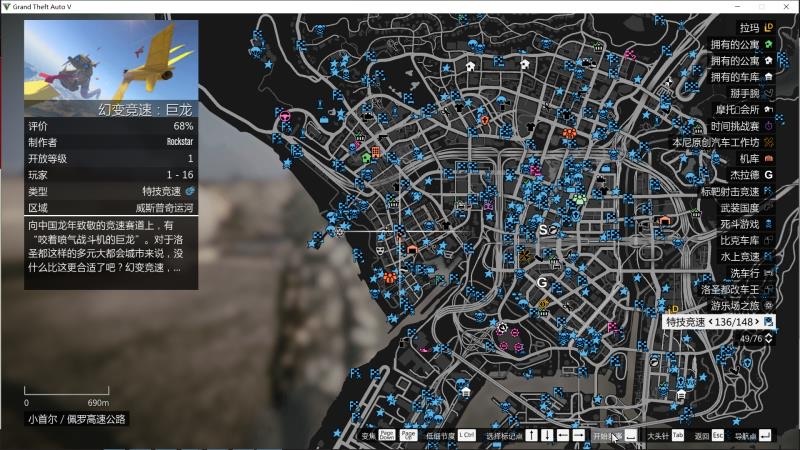The height and width of the screenshot is (450, 800).
Task: Click the 本尼原创汽车工作坊 wrench icon
Action: tap(768, 142)
